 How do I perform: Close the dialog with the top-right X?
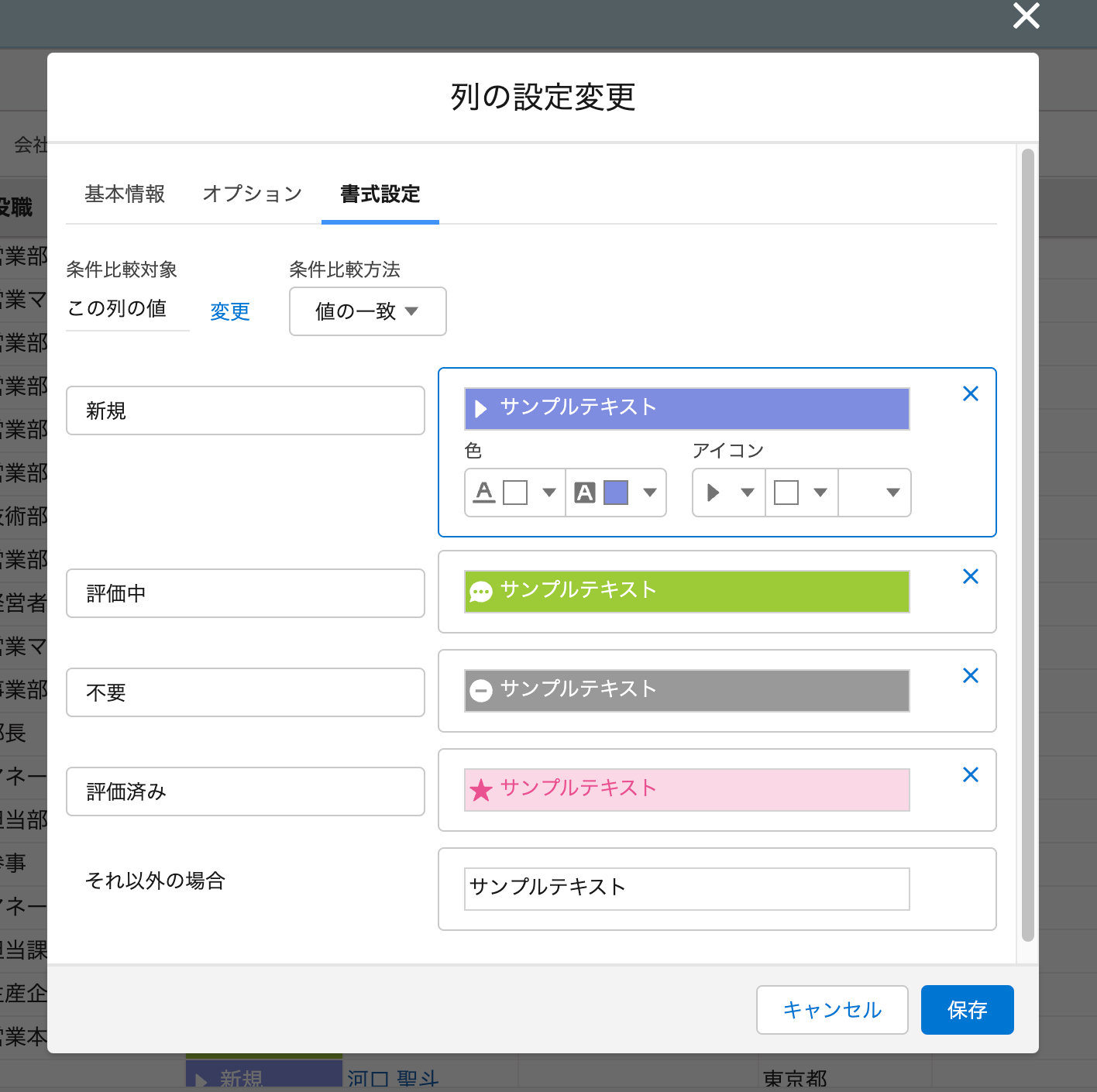1026,15
